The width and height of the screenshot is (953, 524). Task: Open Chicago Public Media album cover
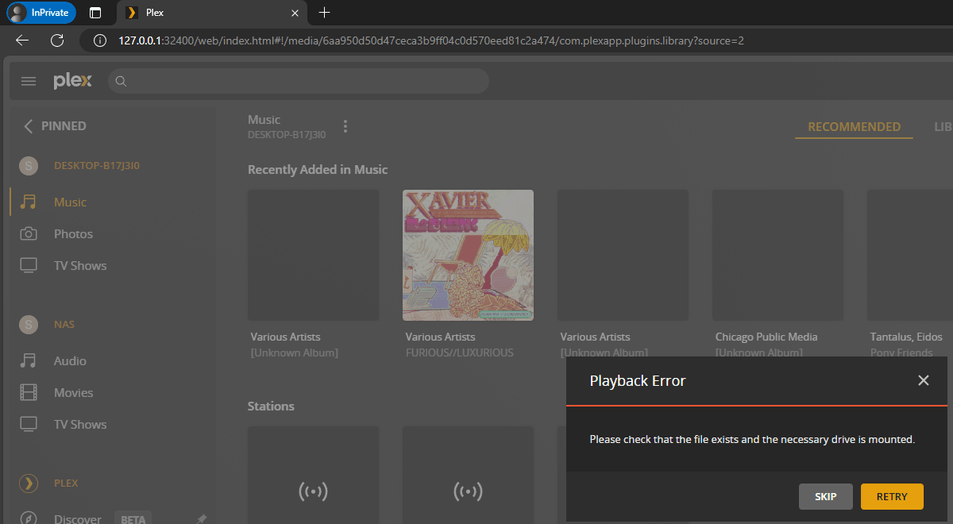777,255
